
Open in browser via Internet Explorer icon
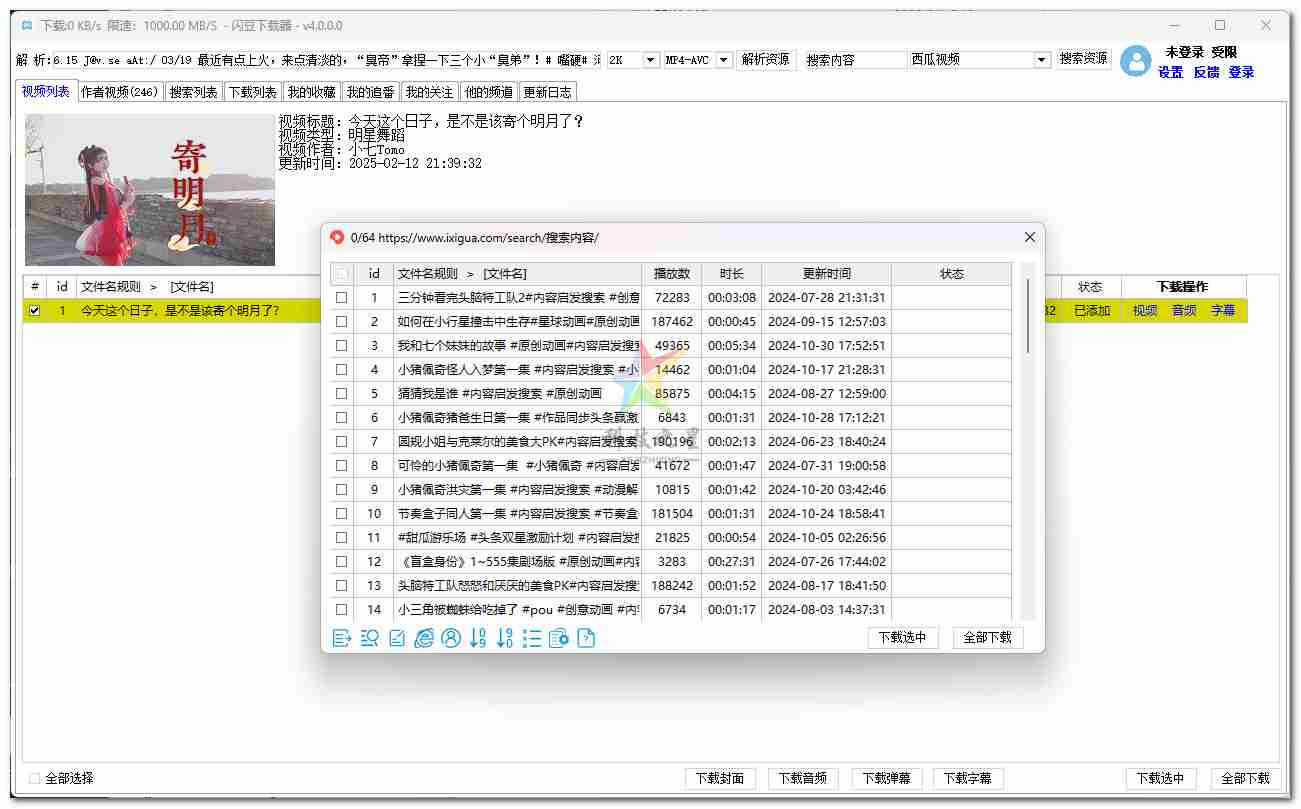coord(424,638)
